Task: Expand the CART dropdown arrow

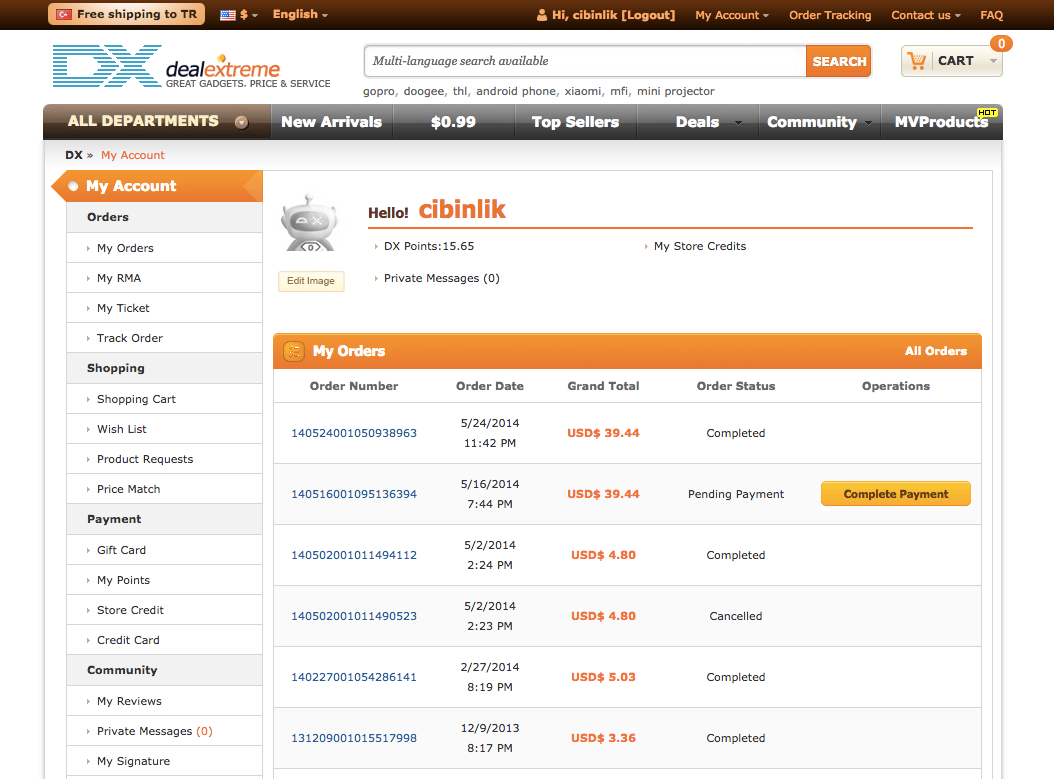Action: (993, 61)
